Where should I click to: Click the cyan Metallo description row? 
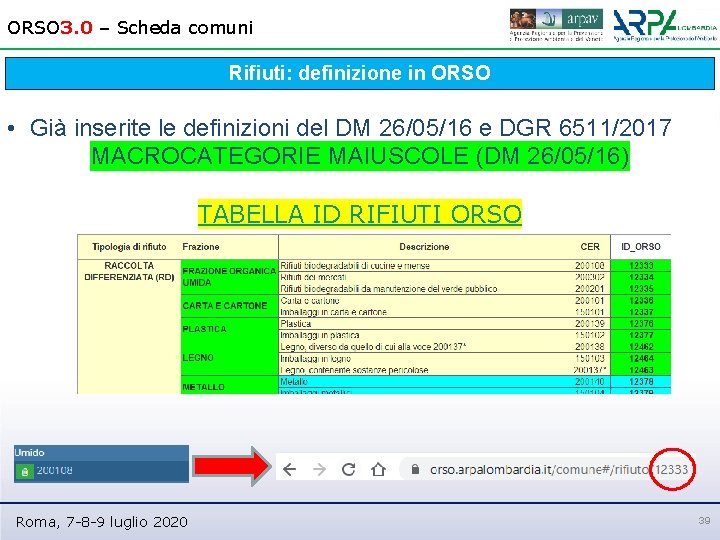[444, 382]
